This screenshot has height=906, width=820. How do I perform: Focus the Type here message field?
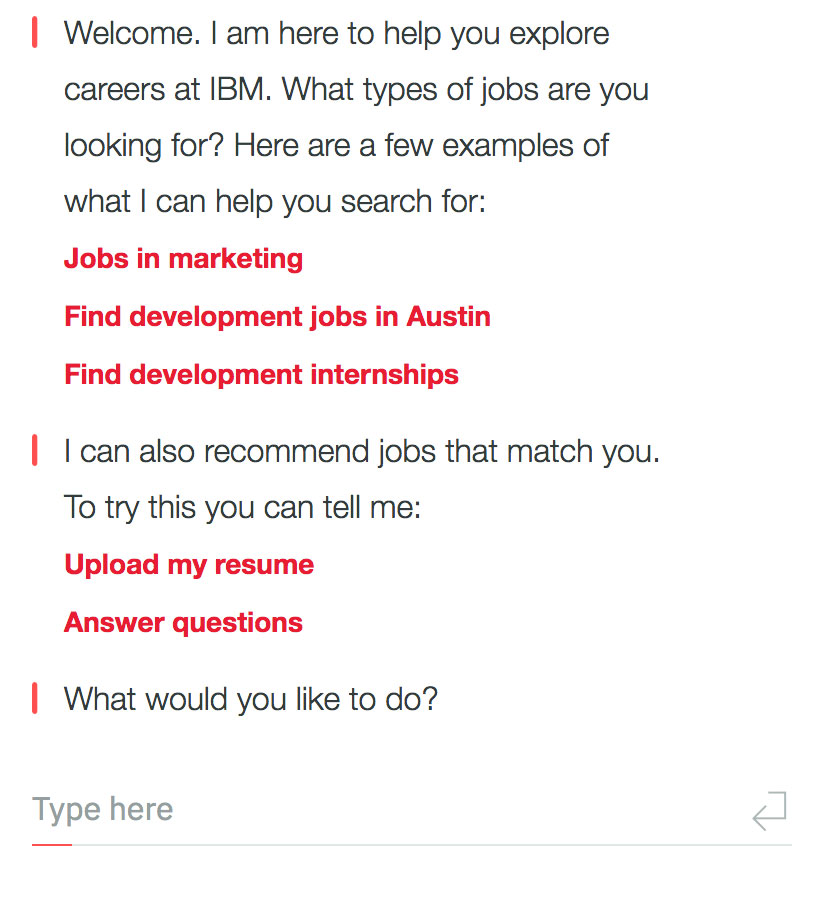380,810
